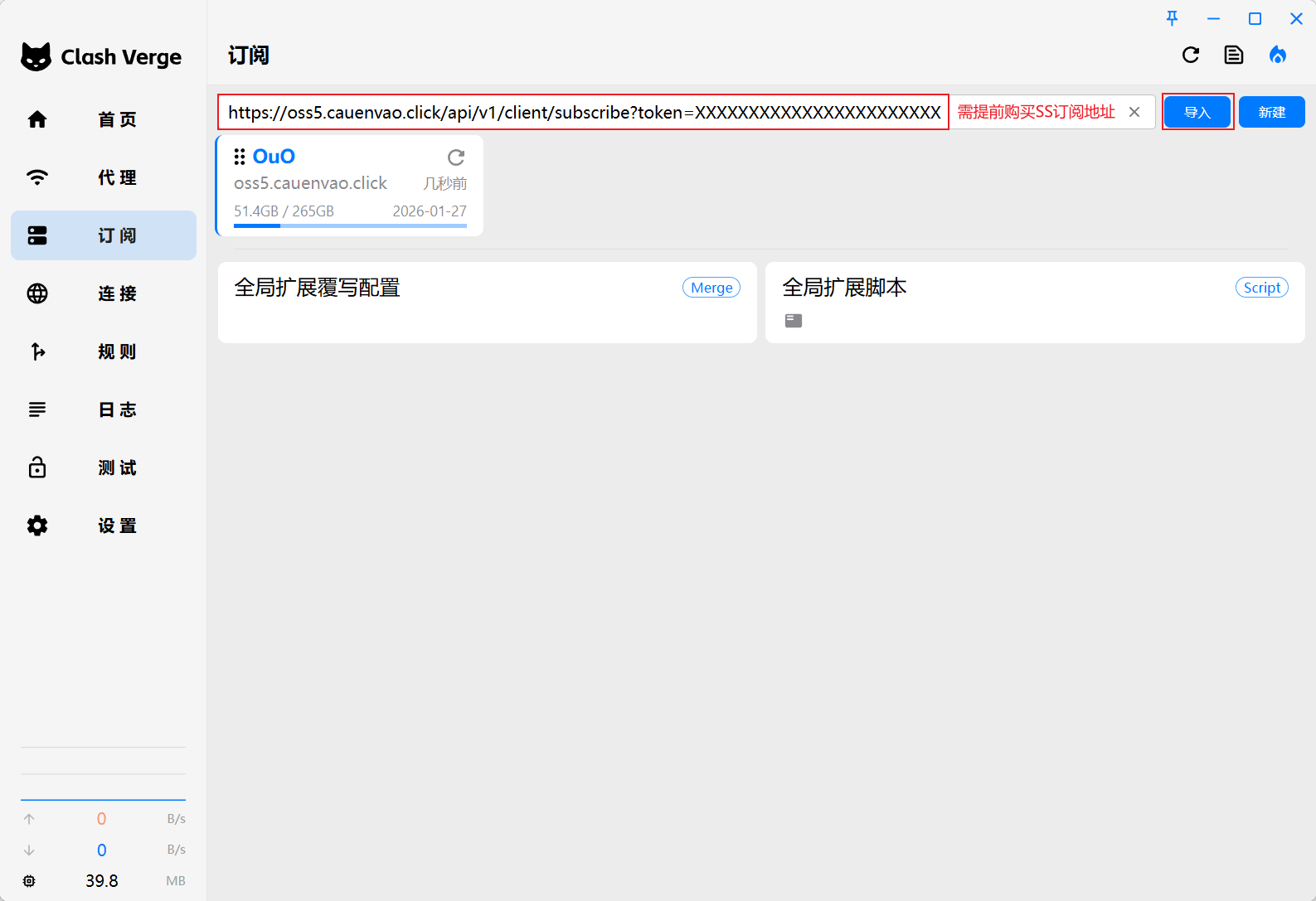Click oss5.cauenvao.click domain text
The height and width of the screenshot is (901, 1316).
(310, 183)
